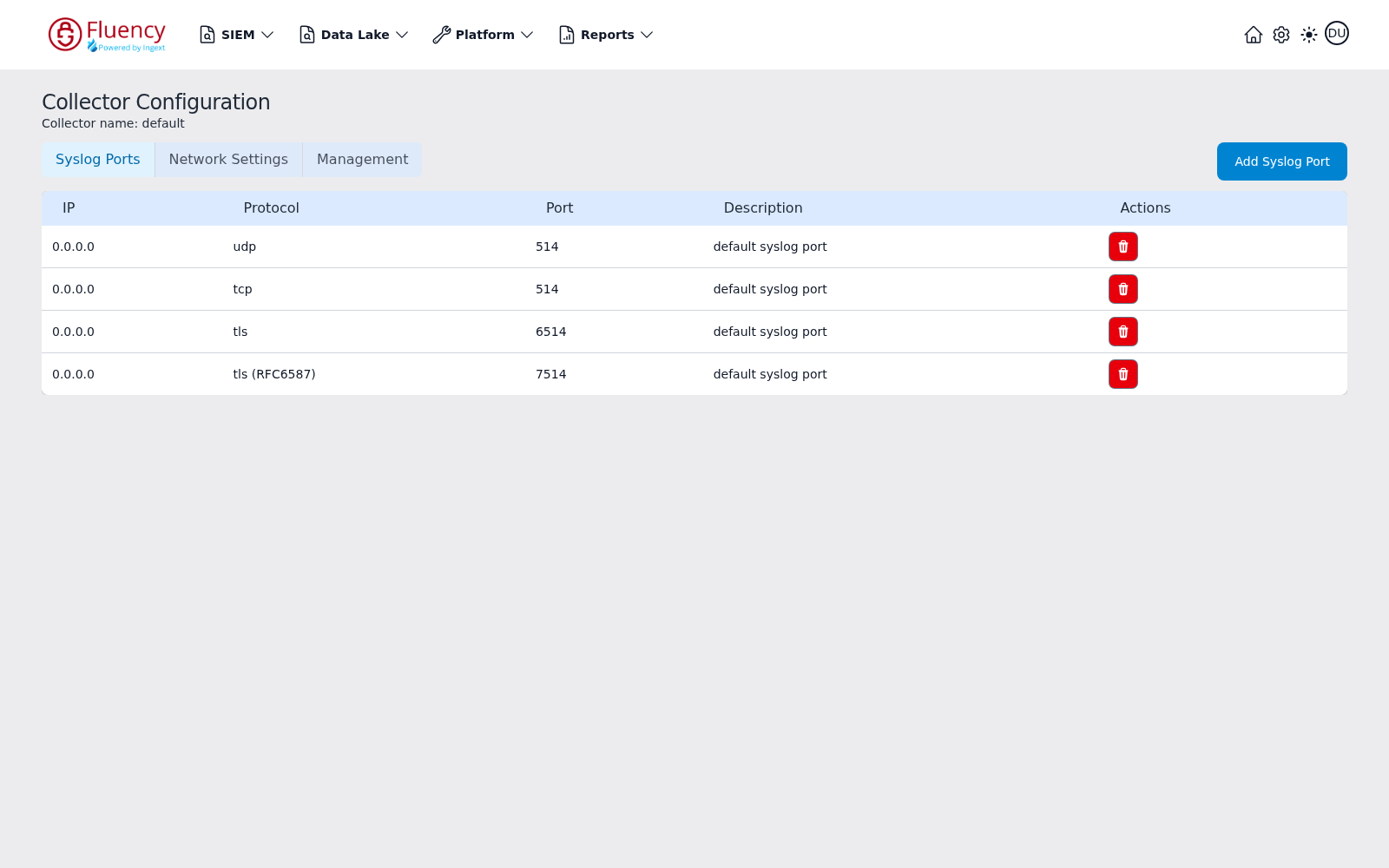Click the description in the 6514 row
Viewport: 1389px width, 868px height.
click(x=770, y=332)
